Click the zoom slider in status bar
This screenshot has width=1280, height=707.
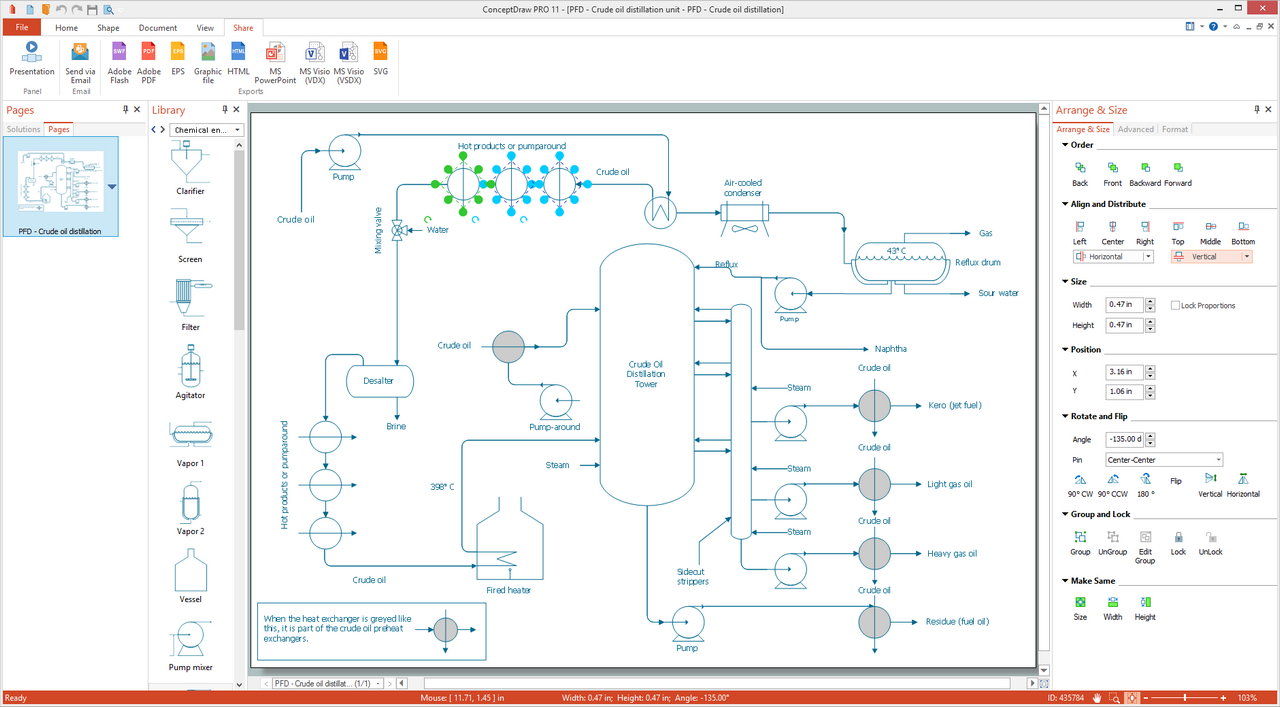click(x=1185, y=697)
